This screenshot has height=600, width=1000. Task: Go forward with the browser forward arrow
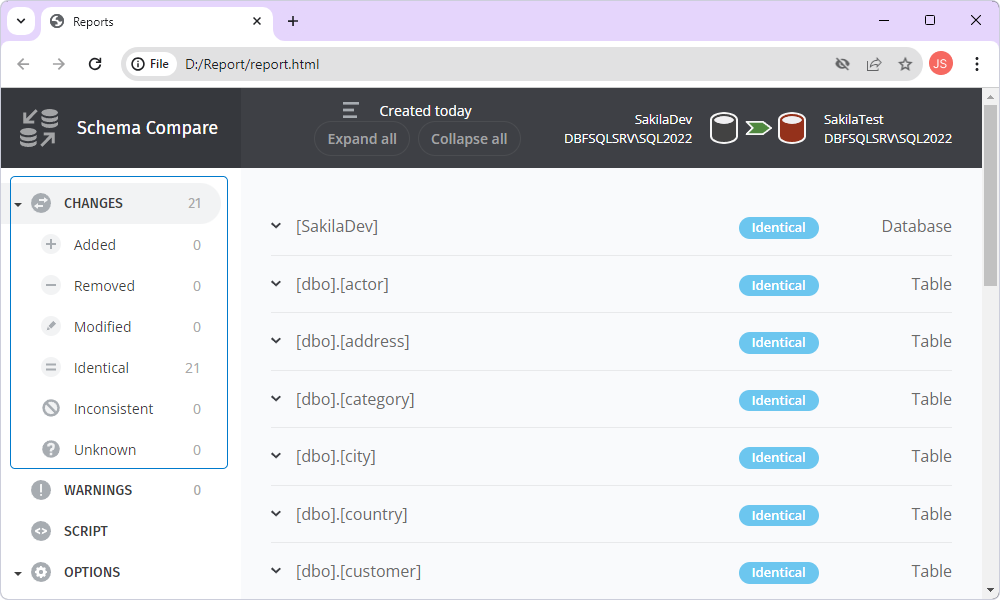[59, 64]
